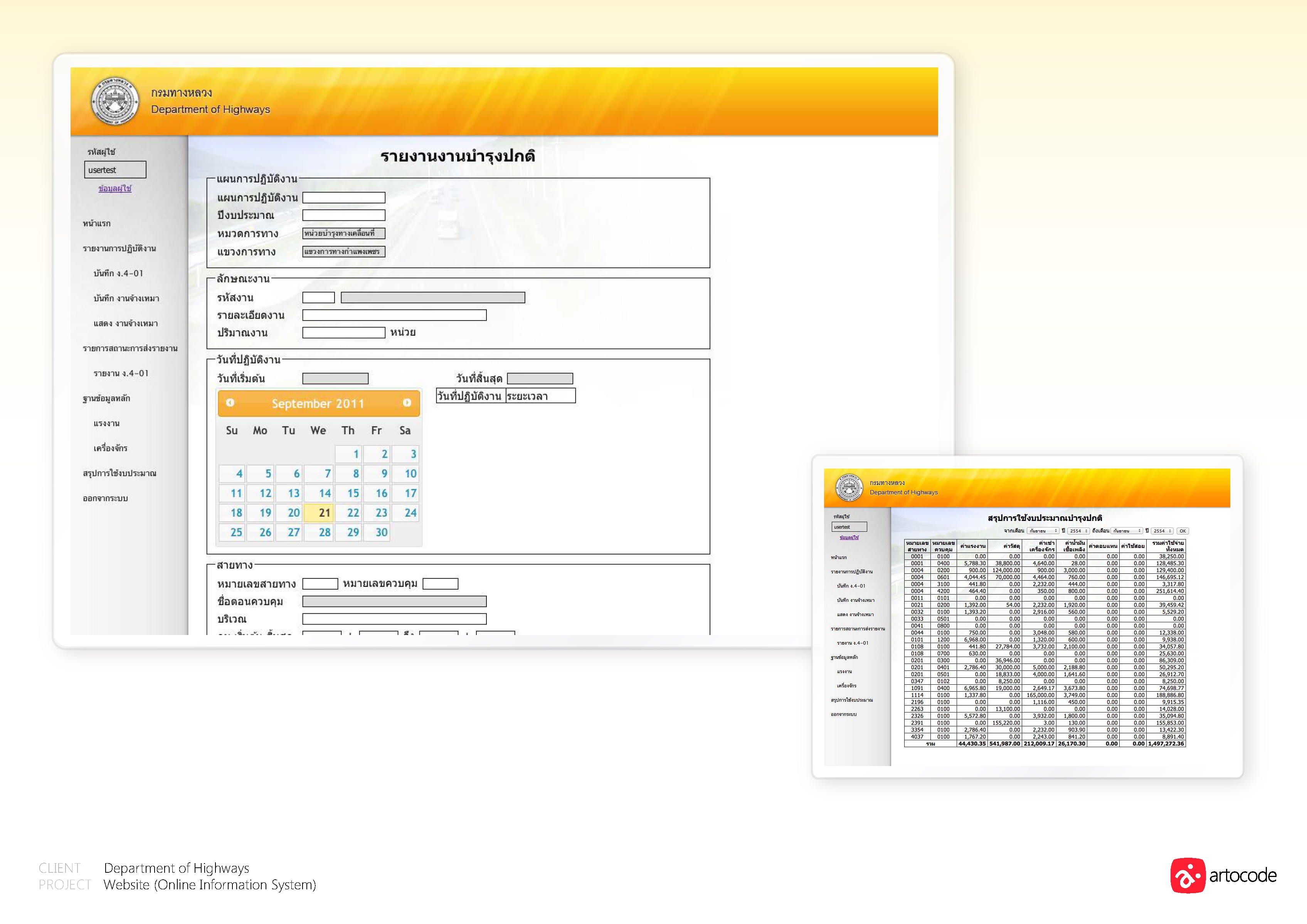Click the short รหัสงาน code input
Screen dimensions: 1307x924
pos(319,297)
